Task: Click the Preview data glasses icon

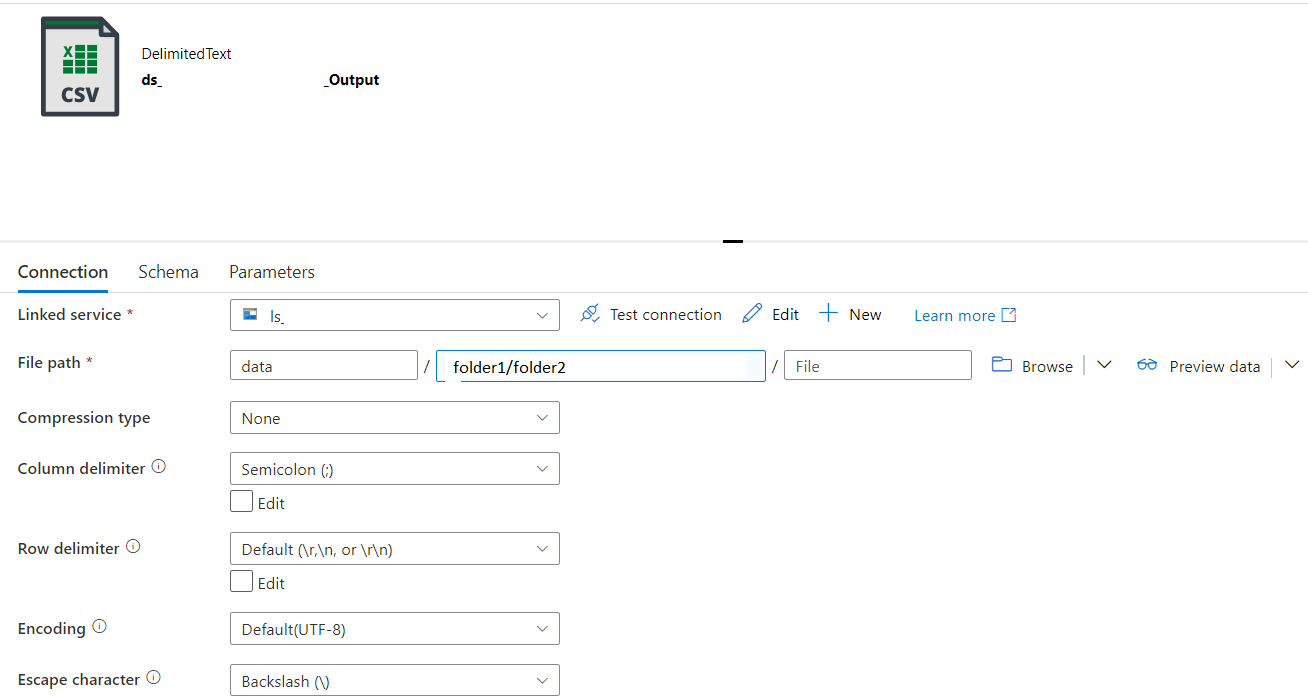Action: [x=1147, y=366]
